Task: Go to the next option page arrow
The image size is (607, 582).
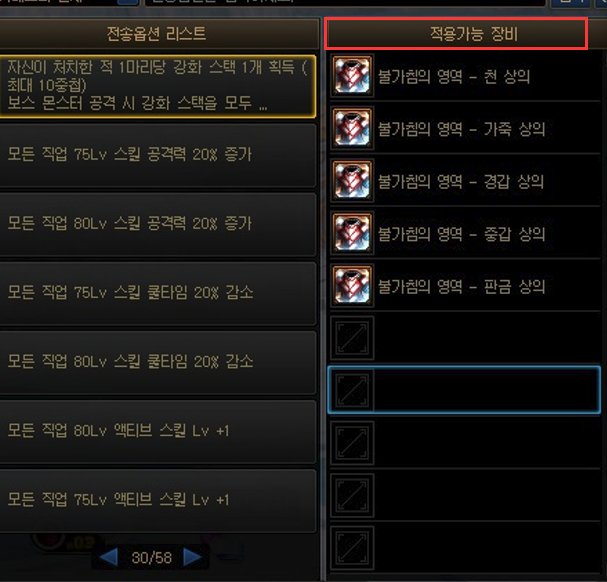Action: coord(192,557)
